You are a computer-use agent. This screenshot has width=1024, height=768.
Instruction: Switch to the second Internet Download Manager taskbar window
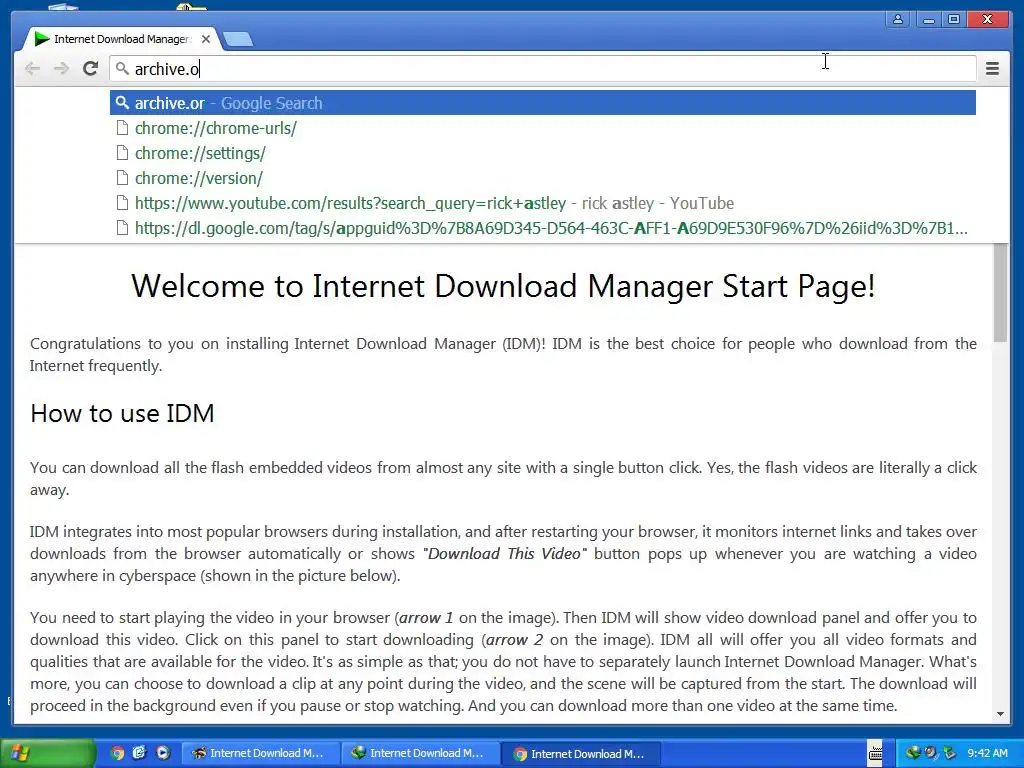click(420, 753)
